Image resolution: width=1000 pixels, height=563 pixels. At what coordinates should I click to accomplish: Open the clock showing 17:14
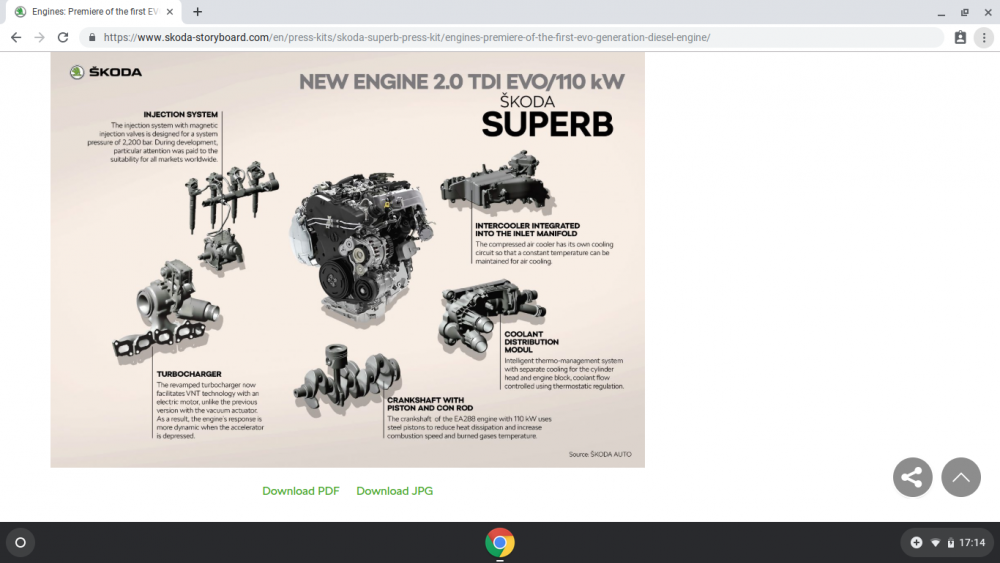[972, 543]
